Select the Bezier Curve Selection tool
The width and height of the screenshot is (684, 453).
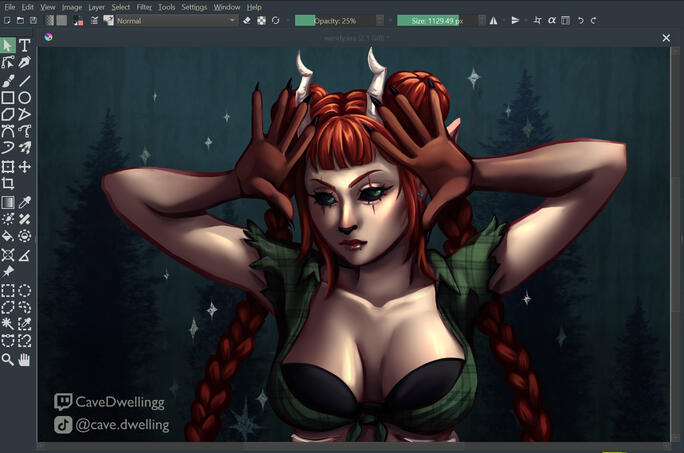[7, 340]
